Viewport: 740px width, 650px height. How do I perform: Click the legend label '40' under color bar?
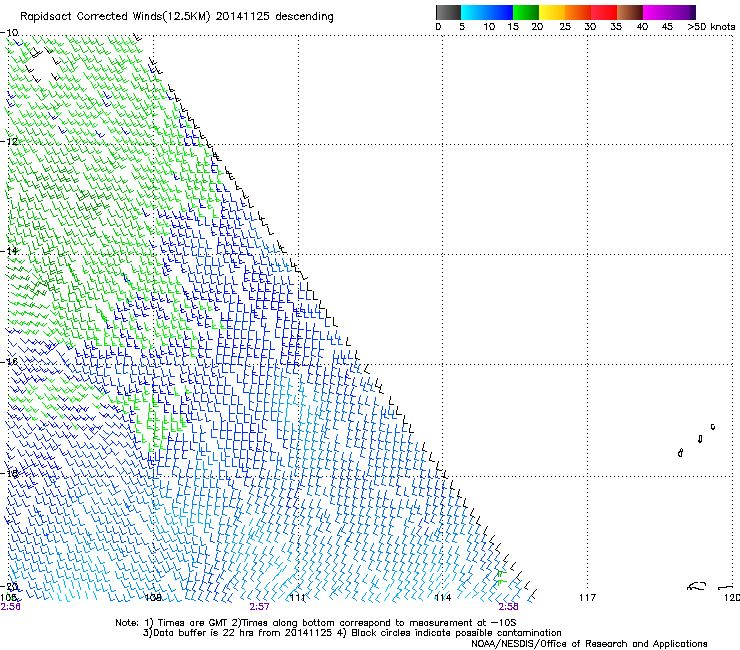tap(642, 27)
